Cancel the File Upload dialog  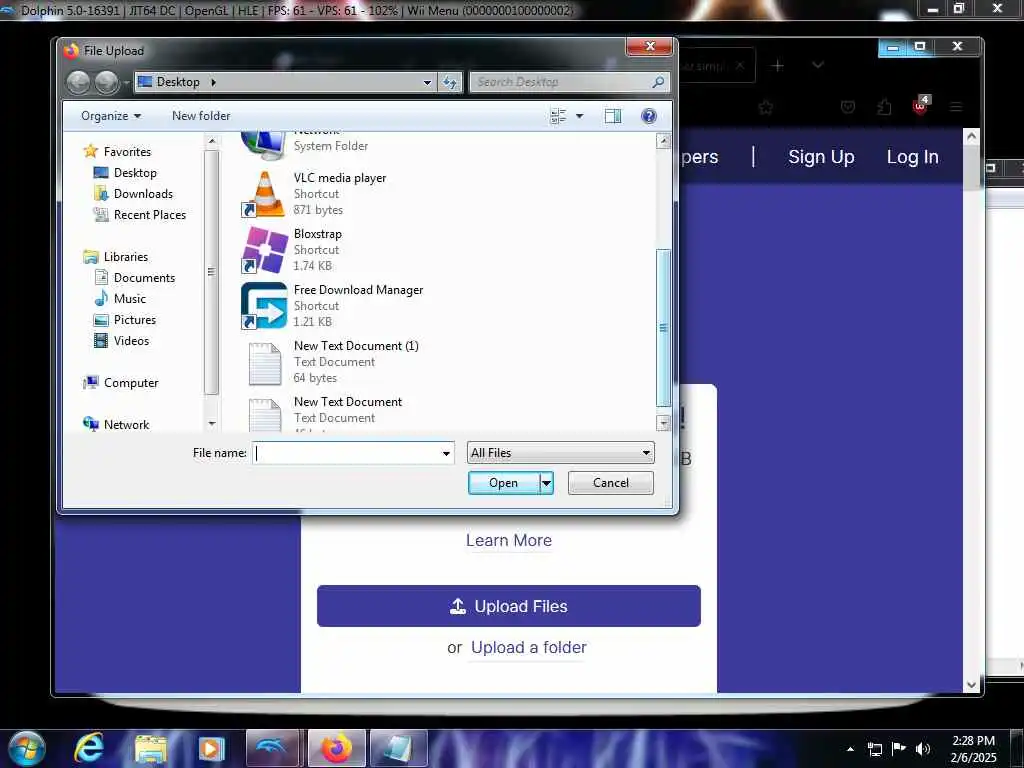click(611, 483)
